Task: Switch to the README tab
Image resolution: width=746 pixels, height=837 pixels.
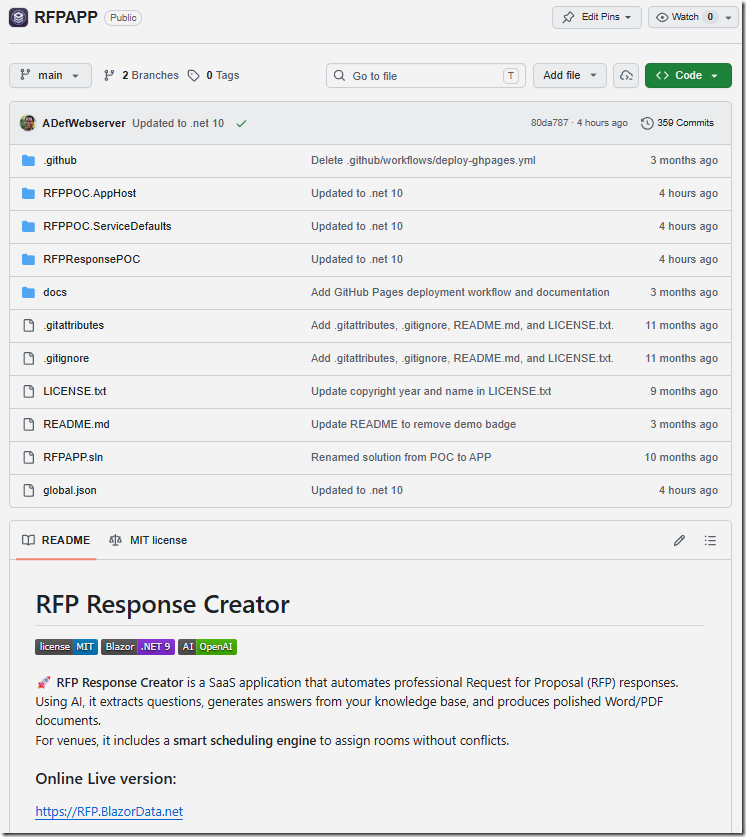Action: pyautogui.click(x=56, y=540)
